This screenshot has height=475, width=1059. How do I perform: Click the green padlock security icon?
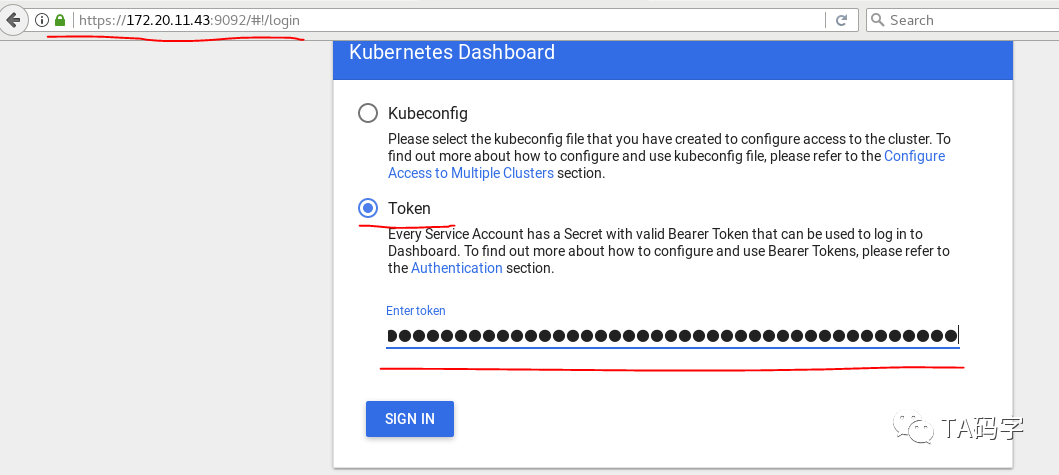(59, 20)
